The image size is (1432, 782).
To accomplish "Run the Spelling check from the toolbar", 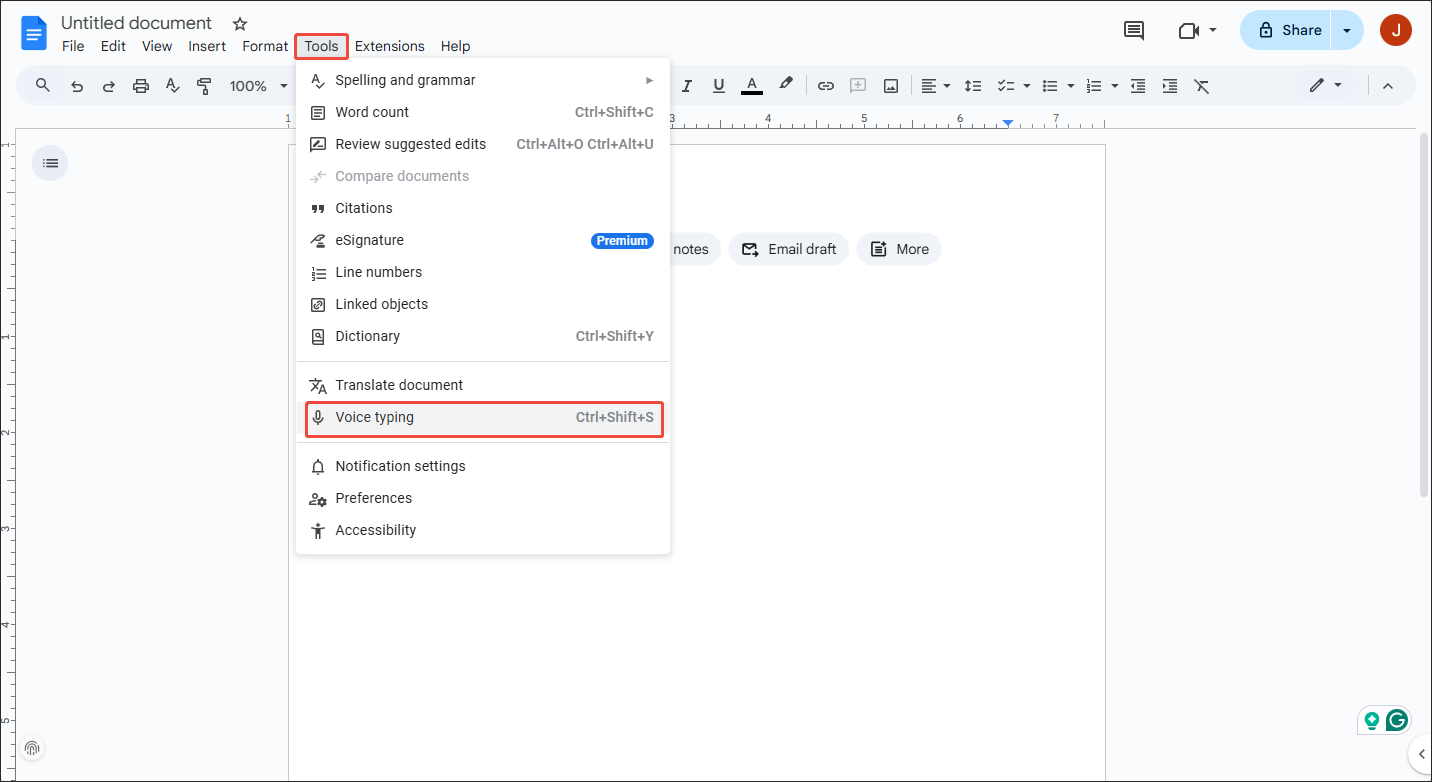I will coord(172,85).
